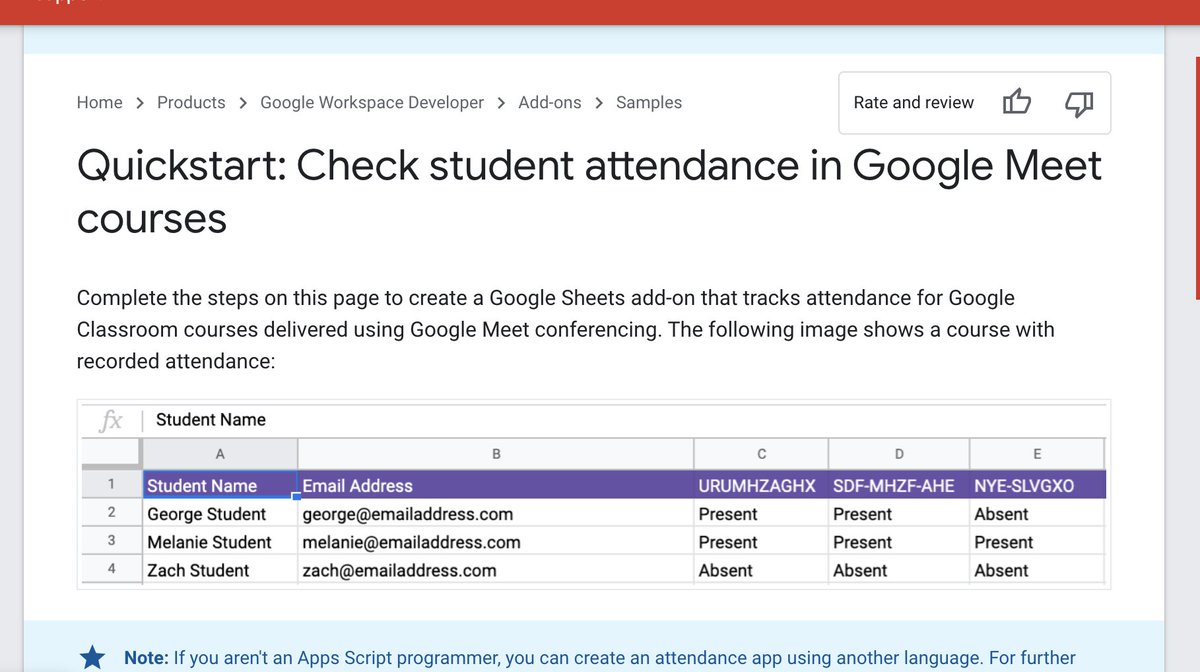Click the fx formula icon in image
The height and width of the screenshot is (672, 1200).
tap(111, 421)
